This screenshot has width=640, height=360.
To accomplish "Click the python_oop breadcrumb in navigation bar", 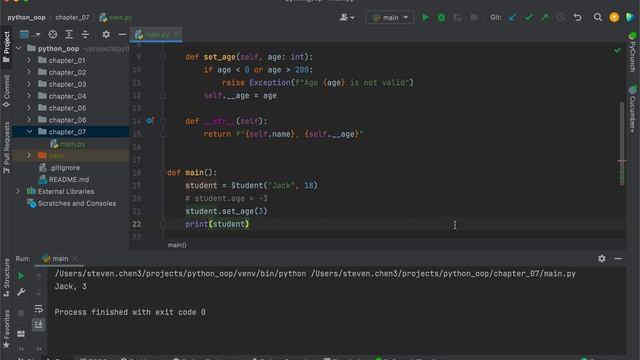I will (27, 18).
